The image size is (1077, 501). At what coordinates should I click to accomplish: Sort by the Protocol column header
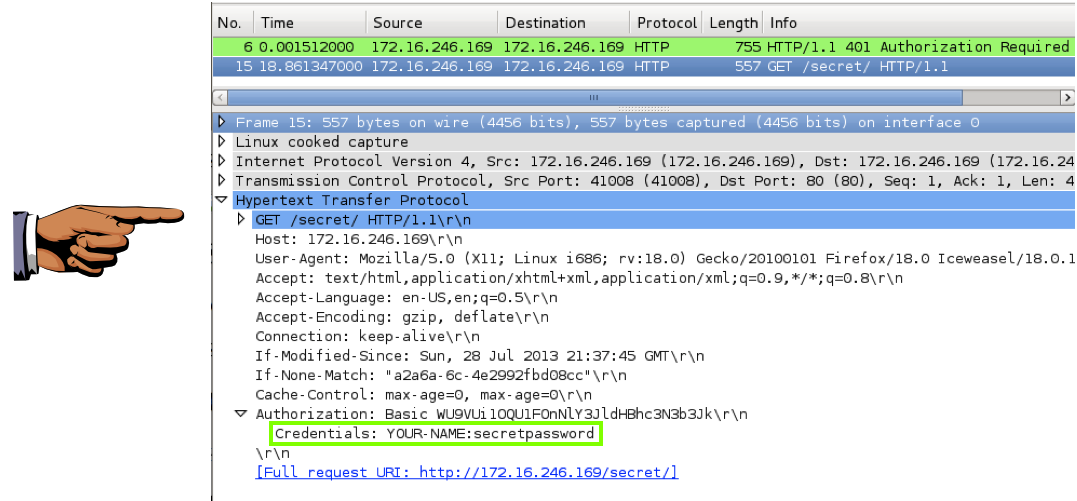click(667, 23)
